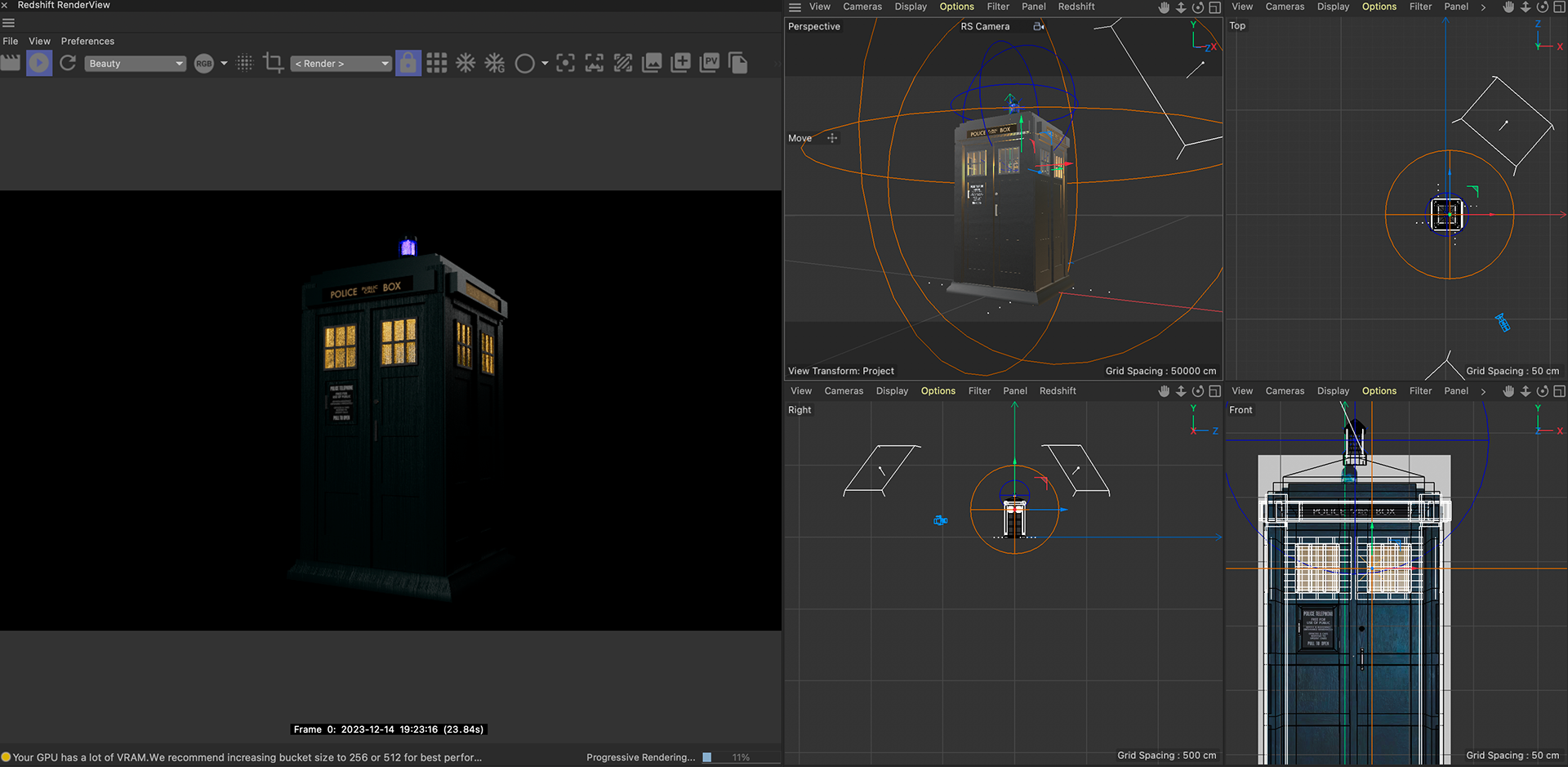The height and width of the screenshot is (767, 1568).
Task: Expand Top viewport menu overflow chevron
Action: (x=1483, y=7)
